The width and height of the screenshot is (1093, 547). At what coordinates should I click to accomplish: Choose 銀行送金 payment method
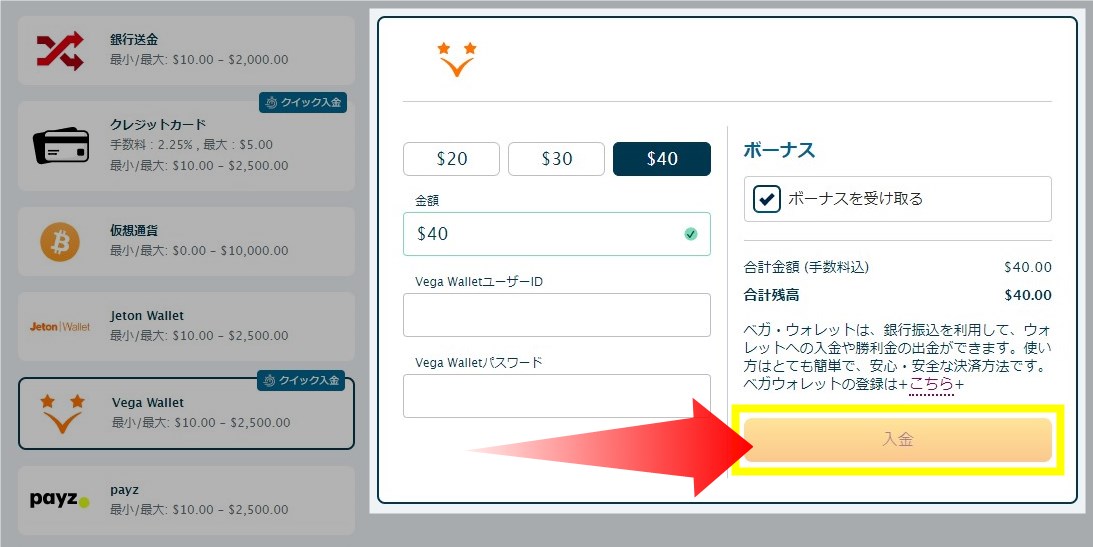point(186,50)
